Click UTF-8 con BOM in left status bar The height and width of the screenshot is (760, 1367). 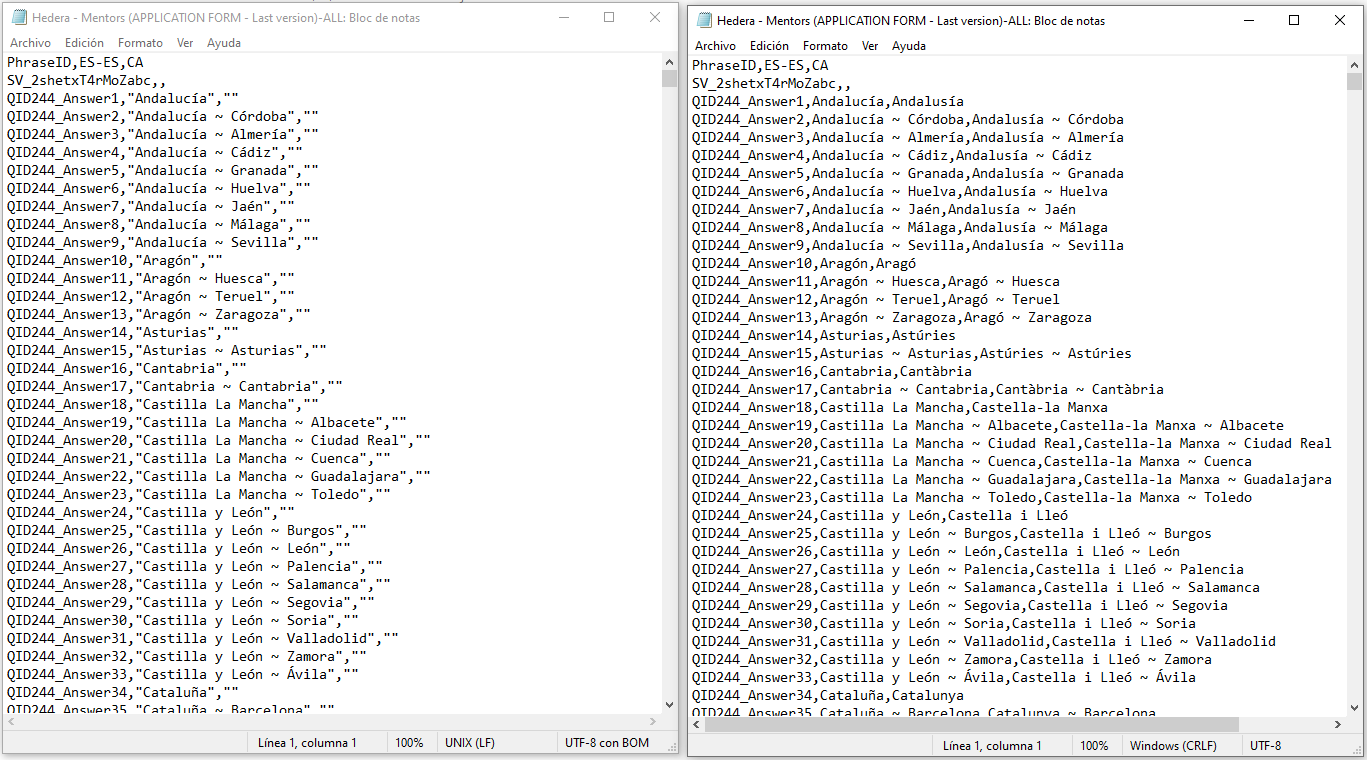pos(607,743)
